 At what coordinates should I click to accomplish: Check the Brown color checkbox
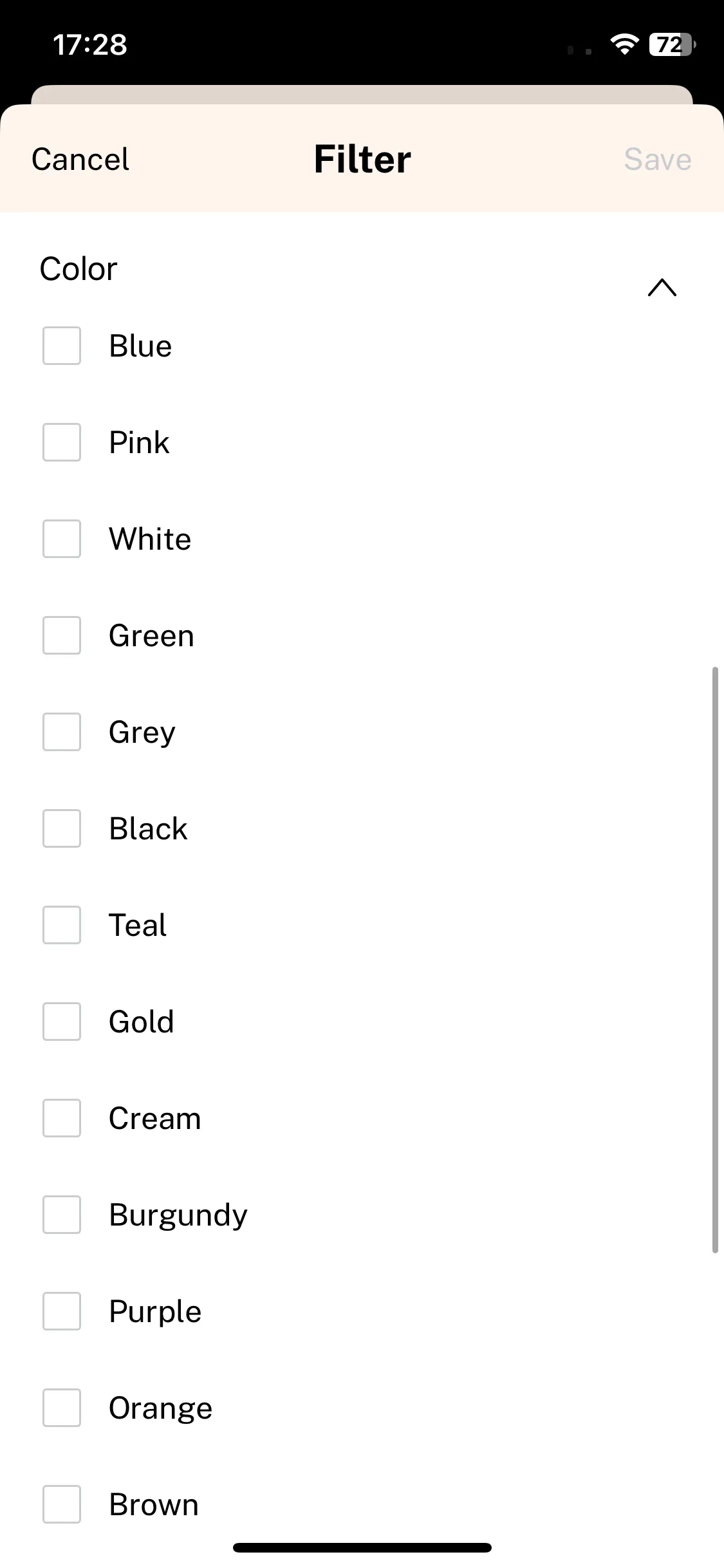[62, 1504]
